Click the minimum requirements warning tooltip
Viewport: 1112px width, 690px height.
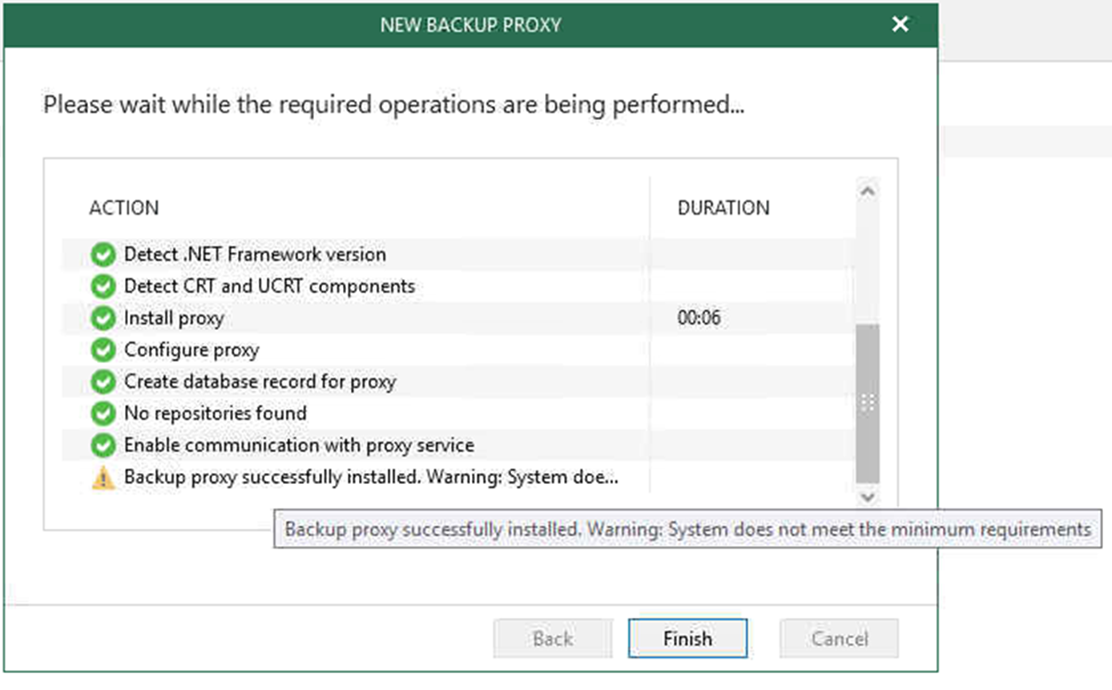coord(687,529)
